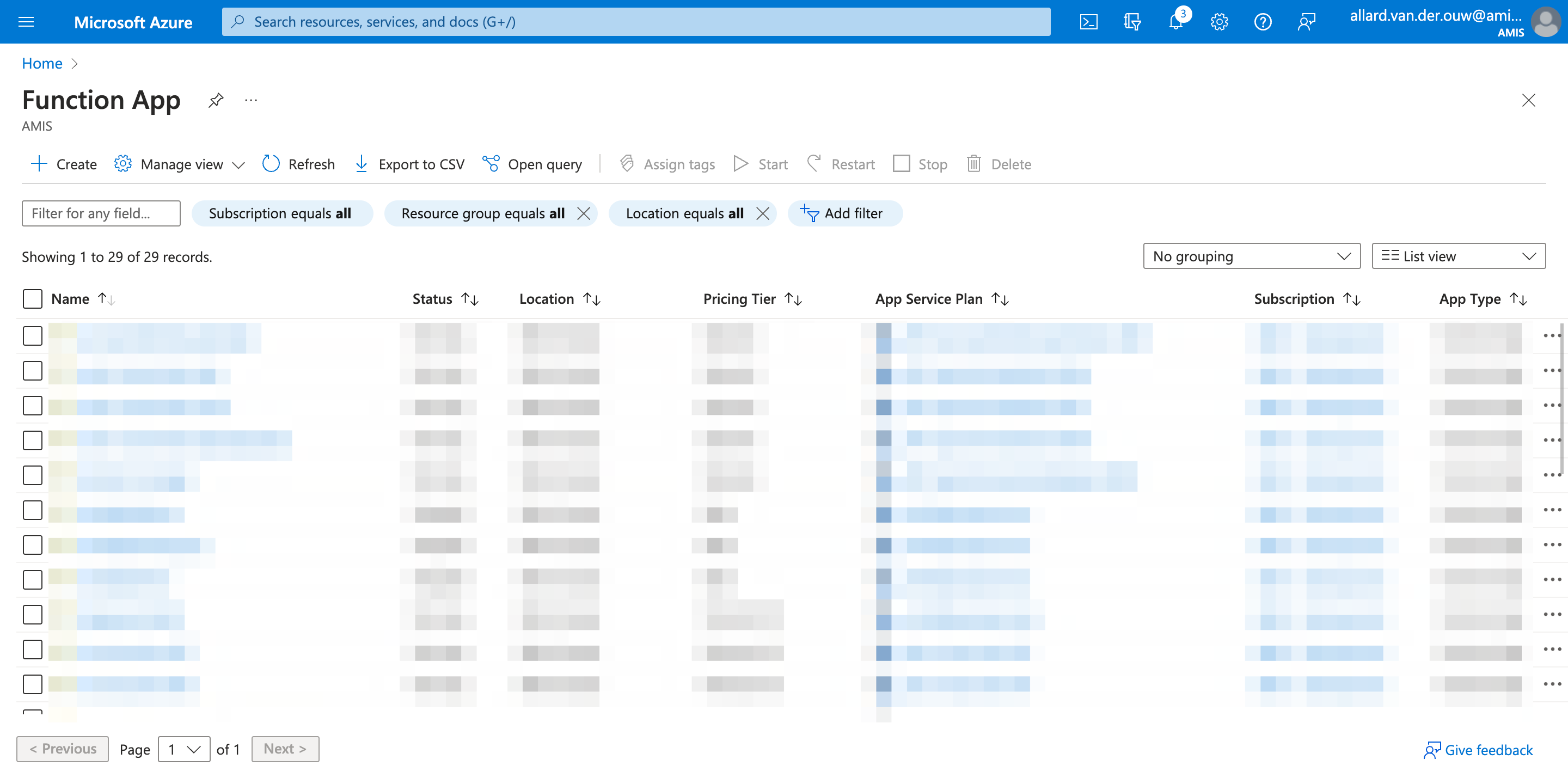This screenshot has height=784, width=1568.
Task: Click the Home breadcrumb link
Action: 42,63
